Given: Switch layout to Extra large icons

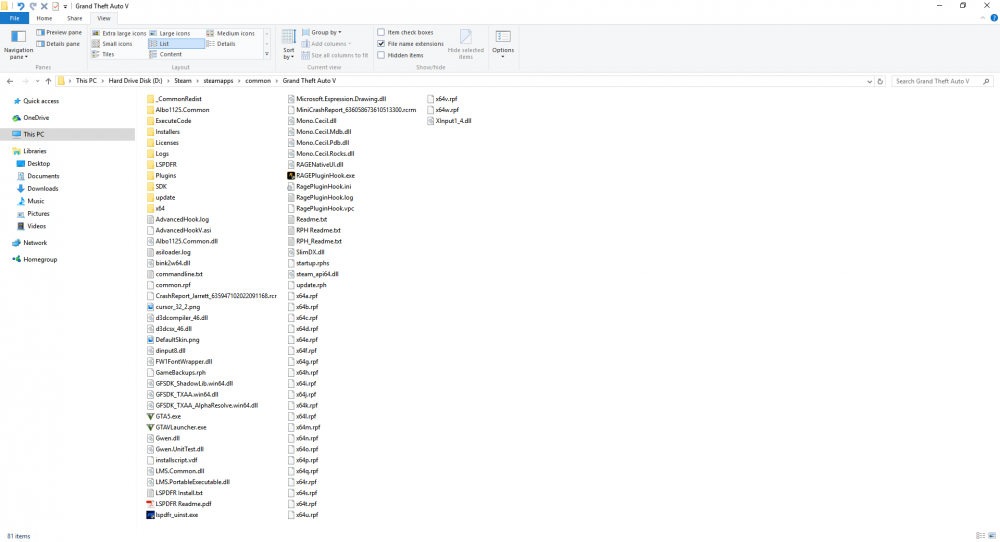Looking at the screenshot, I should tap(119, 33).
